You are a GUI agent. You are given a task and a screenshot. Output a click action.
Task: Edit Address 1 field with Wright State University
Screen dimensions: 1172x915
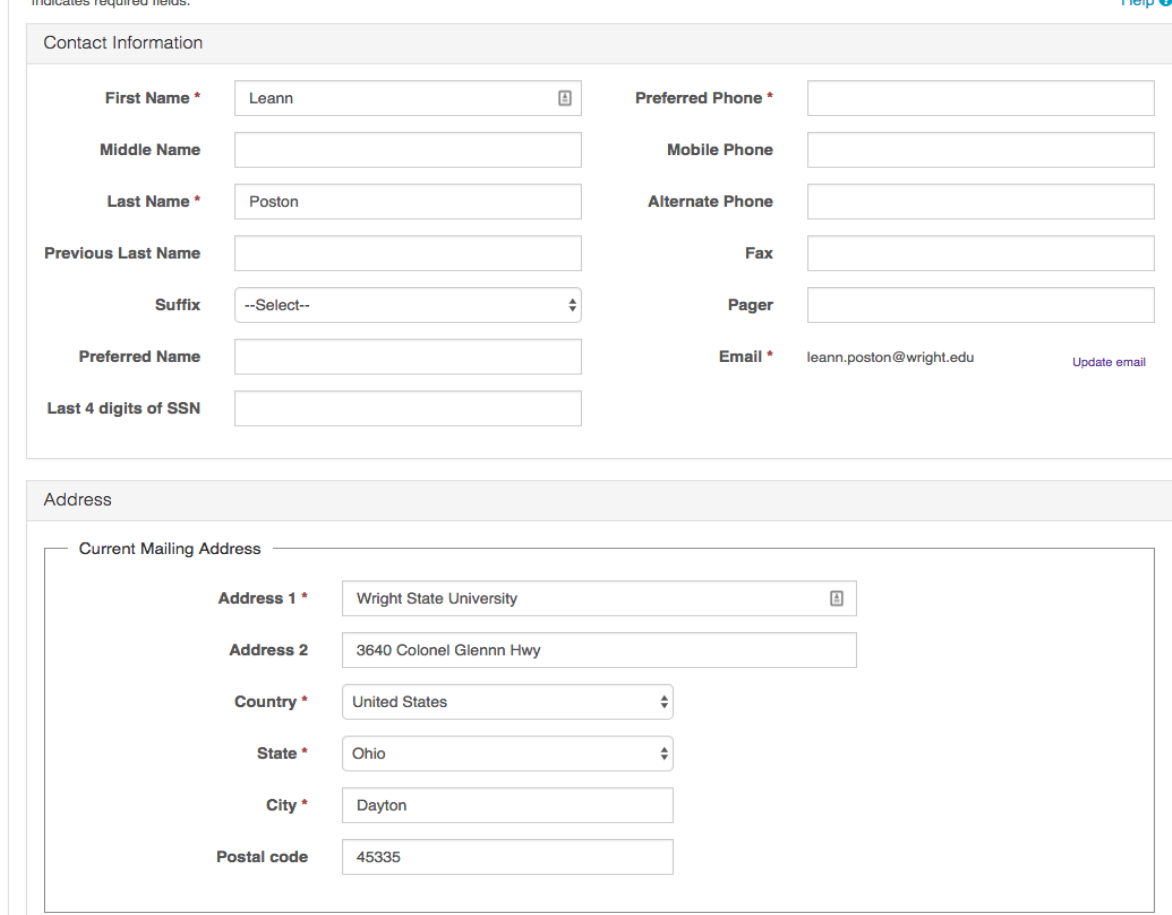599,598
